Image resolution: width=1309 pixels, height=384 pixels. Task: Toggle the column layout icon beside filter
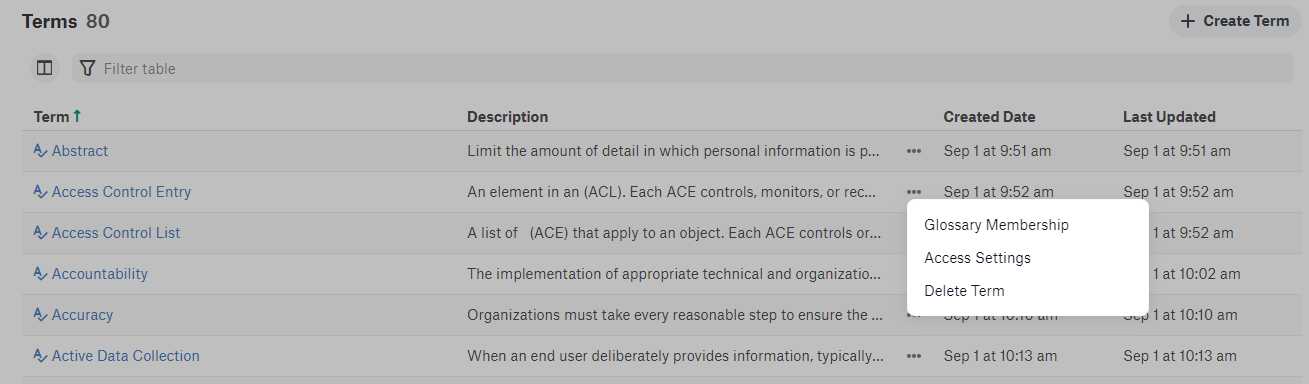(44, 68)
